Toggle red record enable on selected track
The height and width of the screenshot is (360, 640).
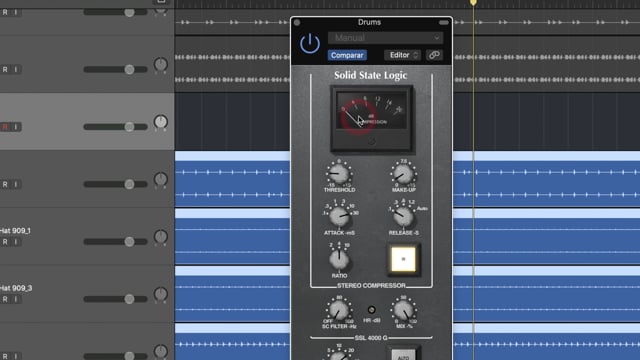point(5,127)
